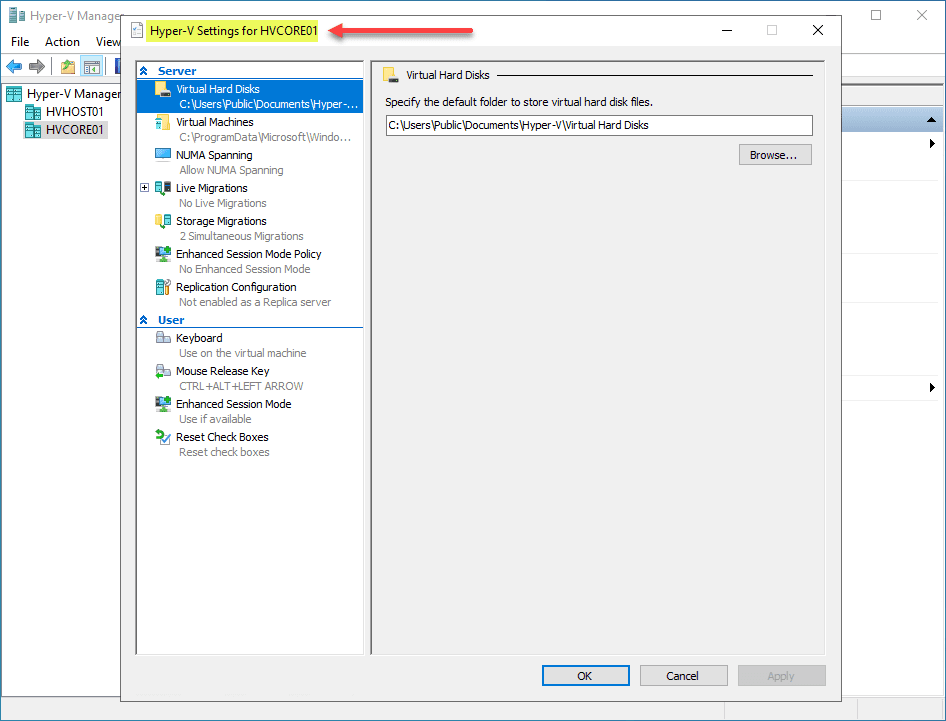Image resolution: width=946 pixels, height=721 pixels.
Task: Click the HVCORE01 server icon in tree
Action: click(x=33, y=130)
